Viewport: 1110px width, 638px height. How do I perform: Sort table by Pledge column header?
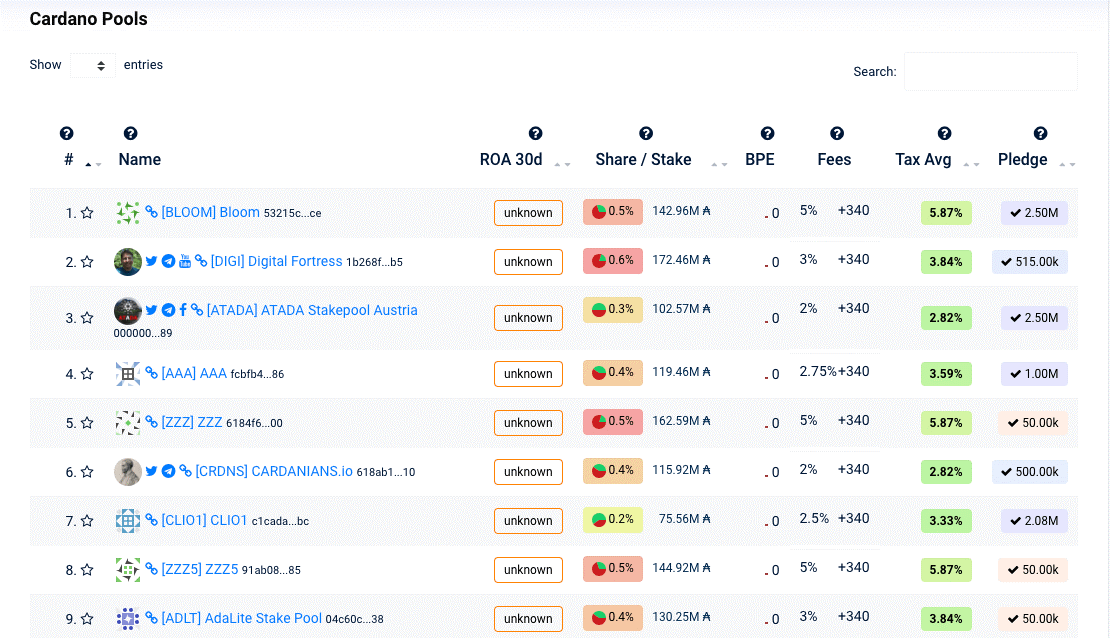tap(1023, 160)
